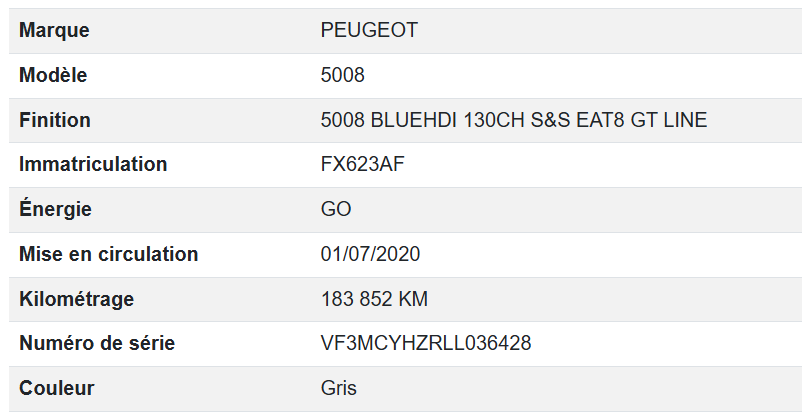
Task: Click the Immatriculation row label
Action: [93, 165]
